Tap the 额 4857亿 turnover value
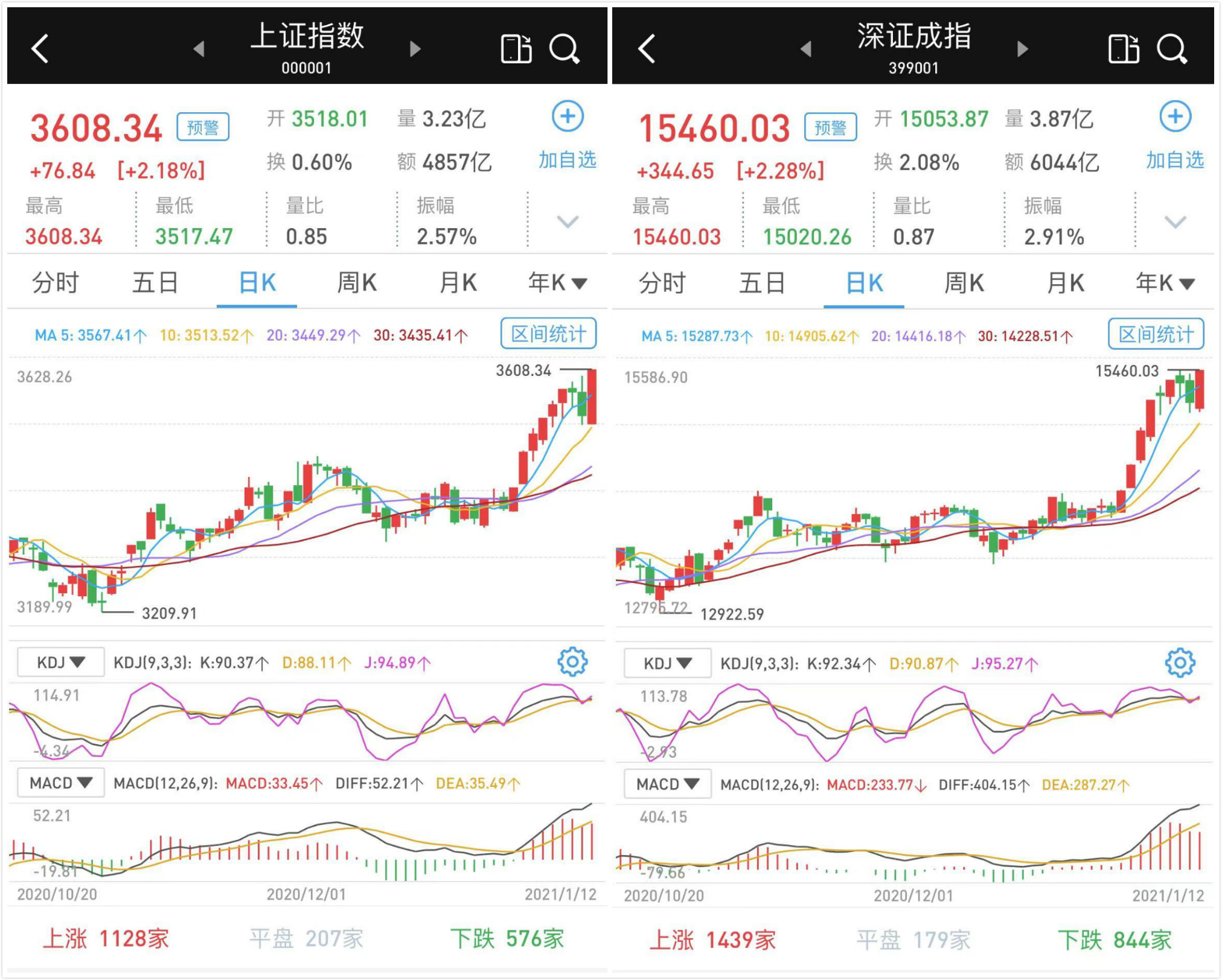The image size is (1222, 980). pos(444,162)
